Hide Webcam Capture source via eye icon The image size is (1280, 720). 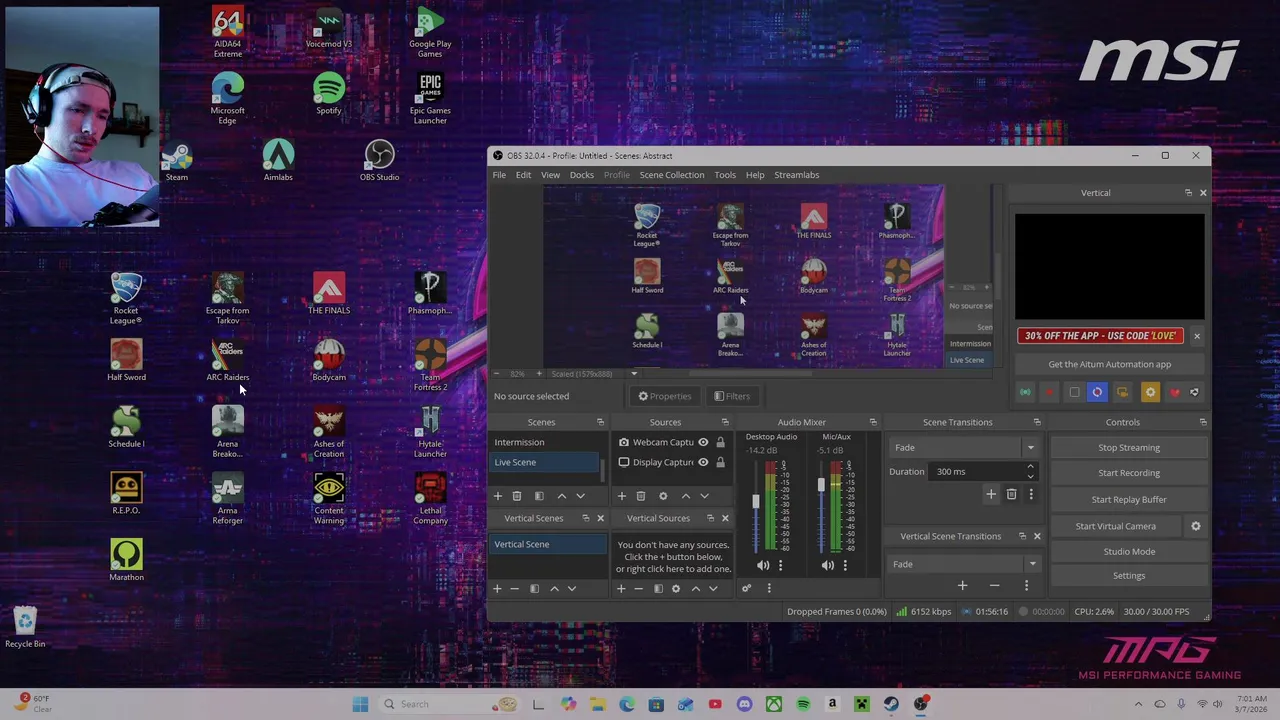703,442
